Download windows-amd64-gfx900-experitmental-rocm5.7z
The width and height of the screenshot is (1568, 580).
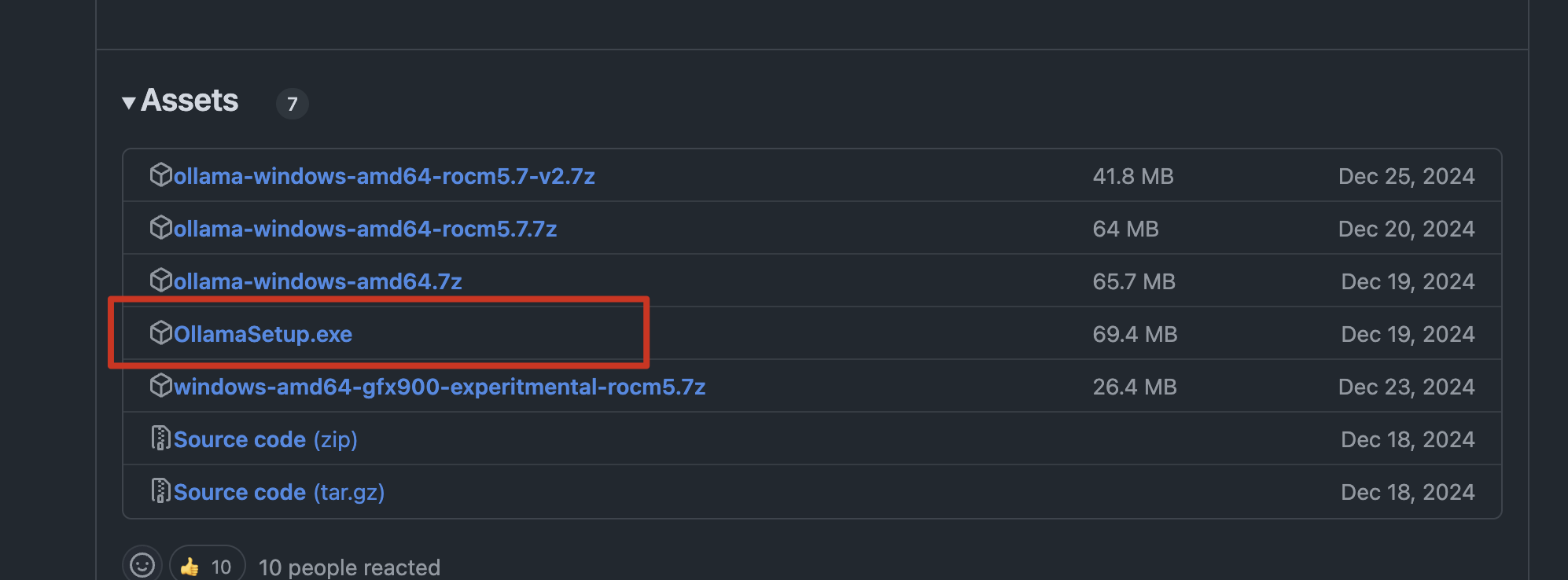tap(439, 387)
